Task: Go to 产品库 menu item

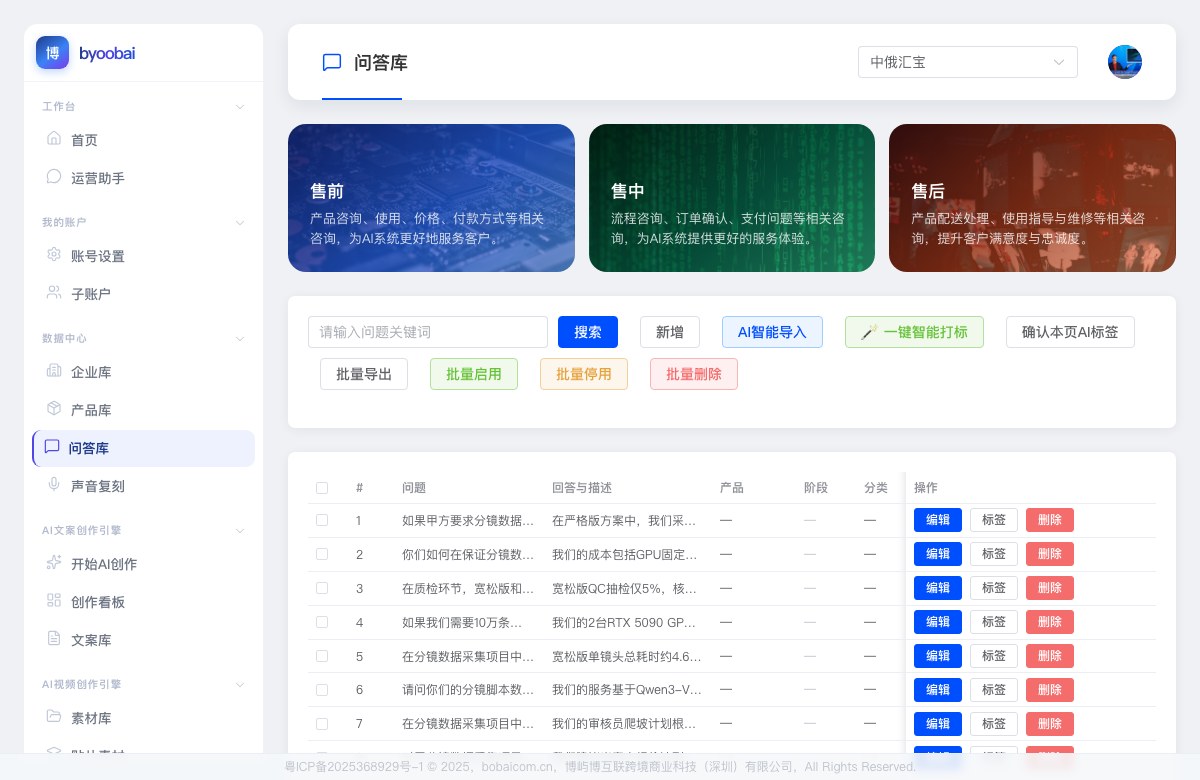Action: click(x=143, y=410)
